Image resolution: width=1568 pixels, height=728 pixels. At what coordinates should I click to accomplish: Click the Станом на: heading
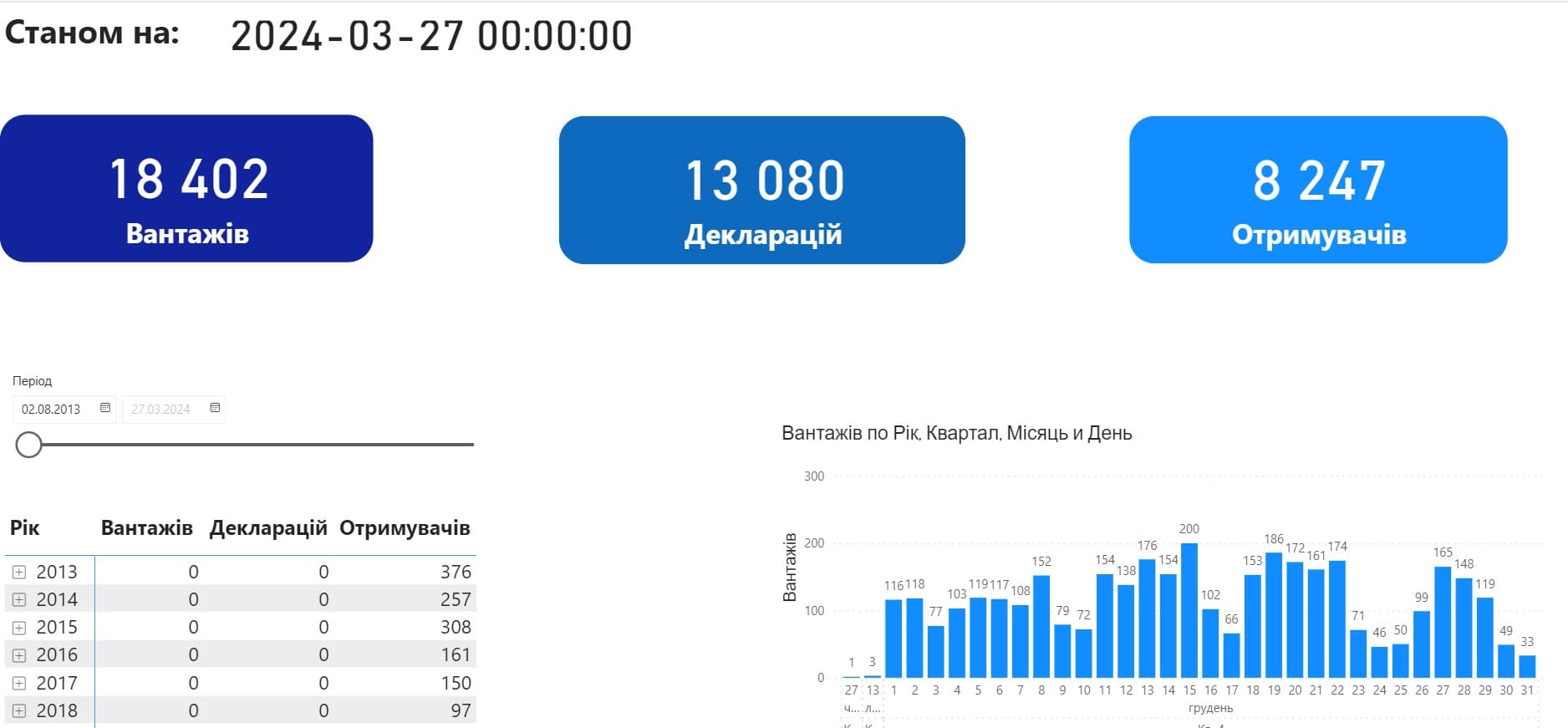click(x=92, y=33)
